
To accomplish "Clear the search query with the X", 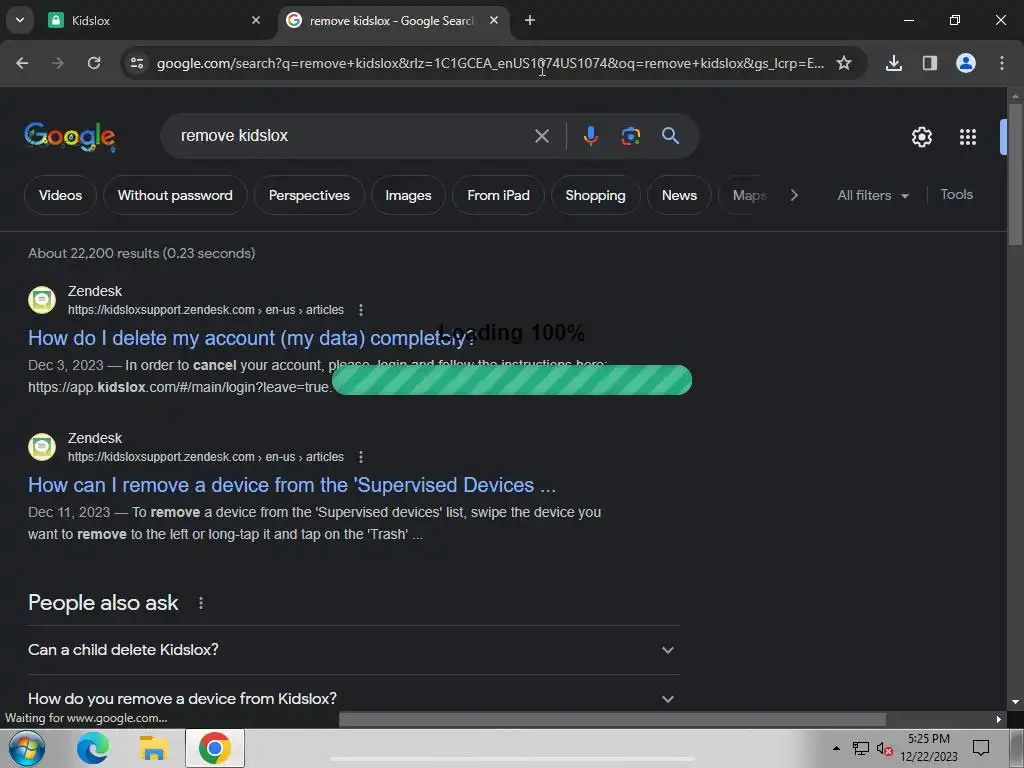I will coord(542,136).
